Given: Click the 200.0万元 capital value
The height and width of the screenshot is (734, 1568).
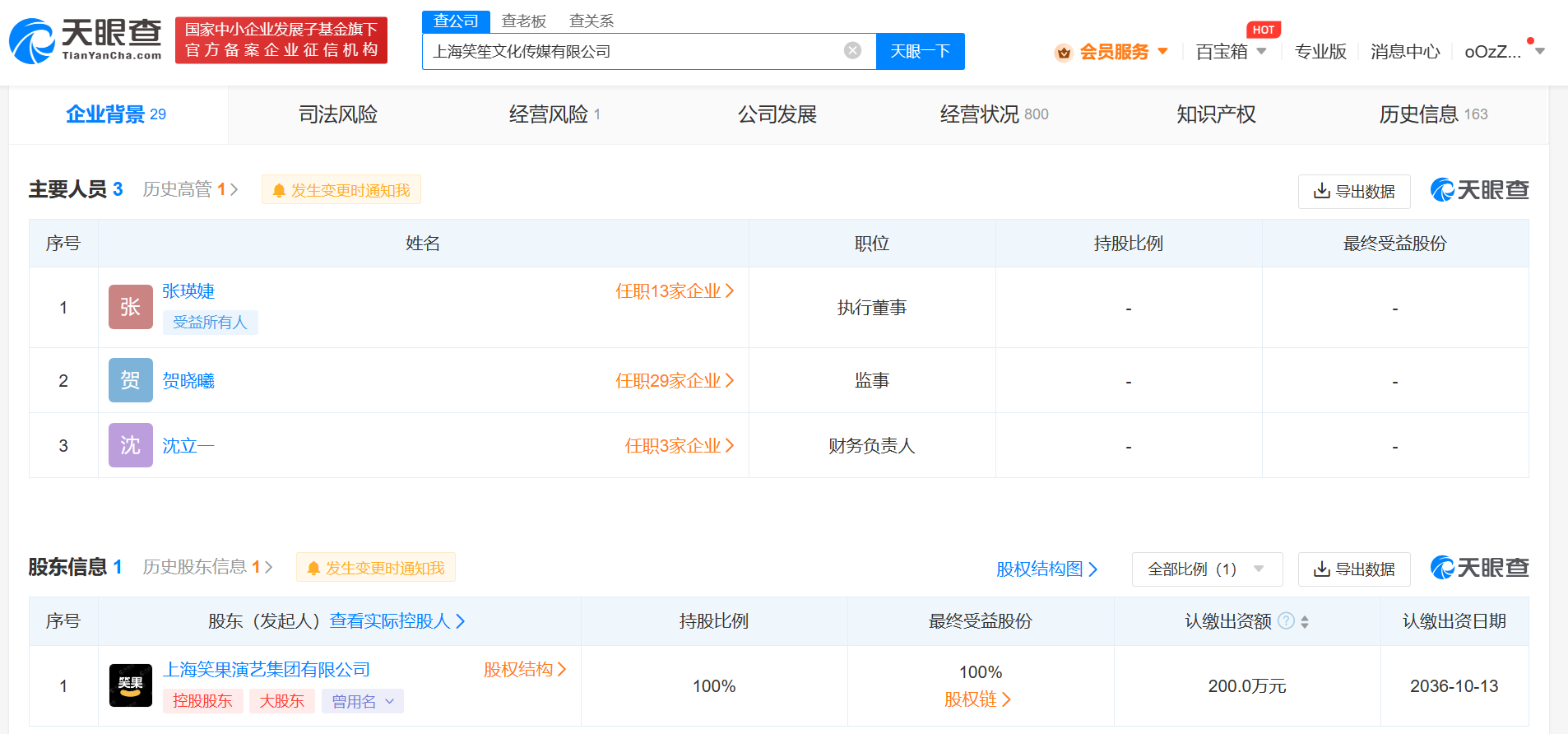Looking at the screenshot, I should pos(1247,686).
